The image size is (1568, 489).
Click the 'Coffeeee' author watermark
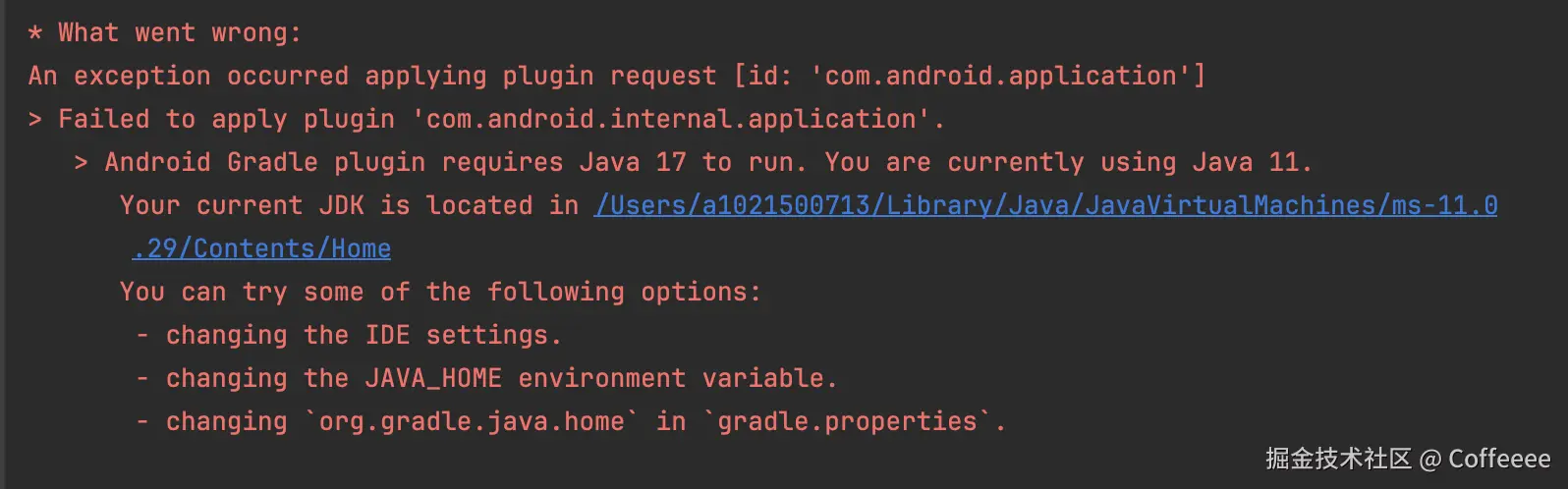tap(1498, 459)
